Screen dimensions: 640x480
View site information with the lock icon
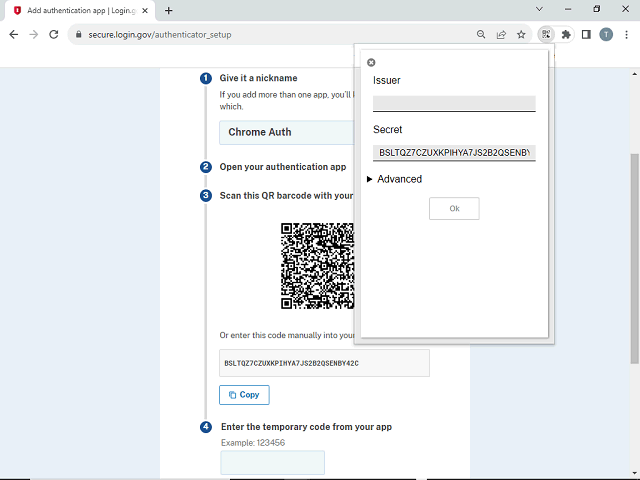(x=79, y=35)
